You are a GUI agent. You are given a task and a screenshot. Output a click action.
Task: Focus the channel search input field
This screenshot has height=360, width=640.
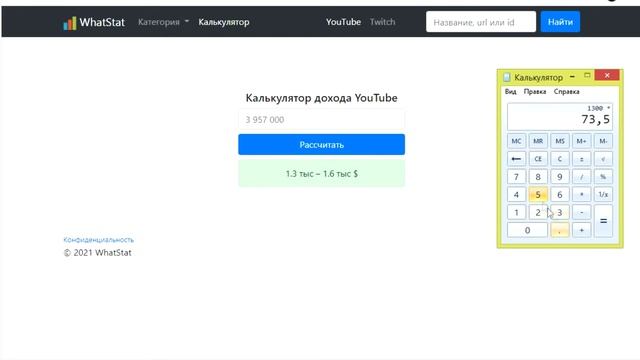[481, 22]
